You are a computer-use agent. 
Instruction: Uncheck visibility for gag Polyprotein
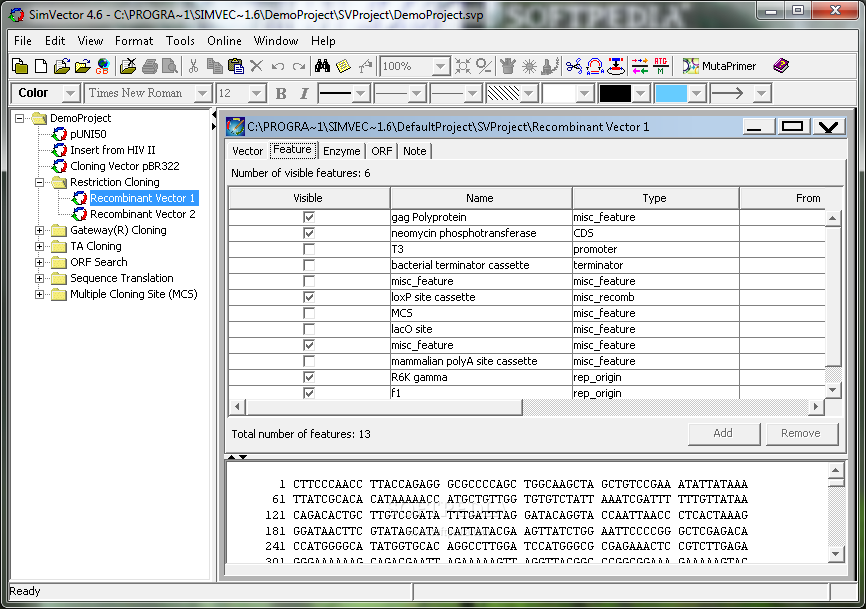point(309,218)
